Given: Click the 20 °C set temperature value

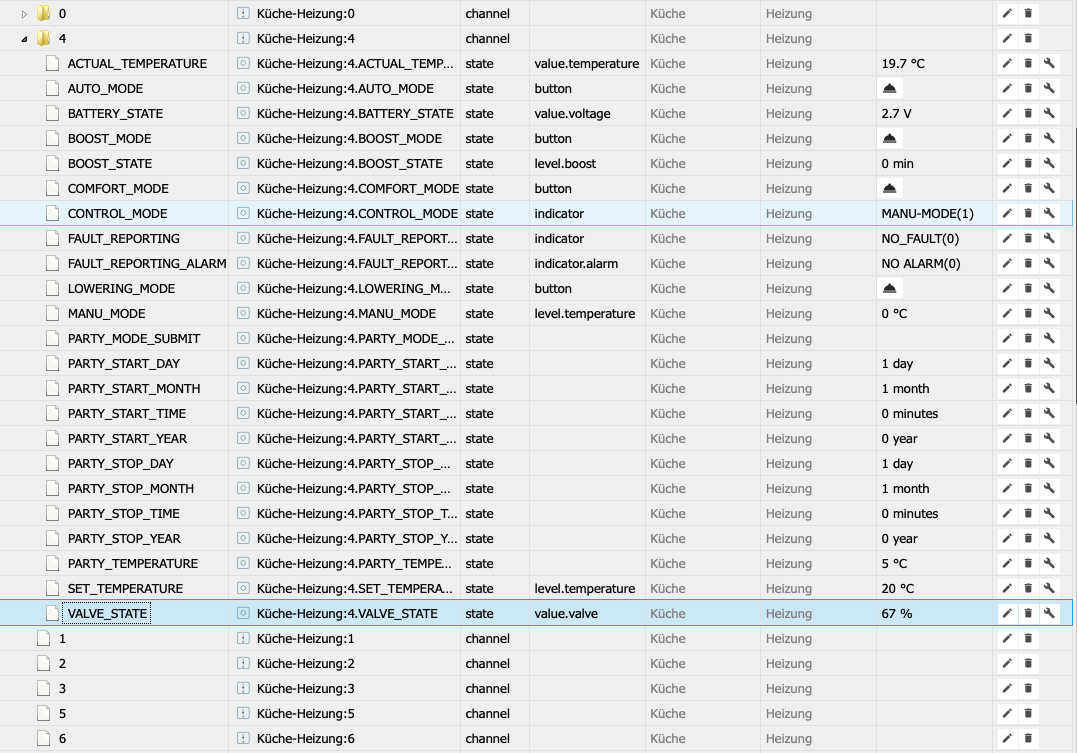Looking at the screenshot, I should (x=897, y=589).
